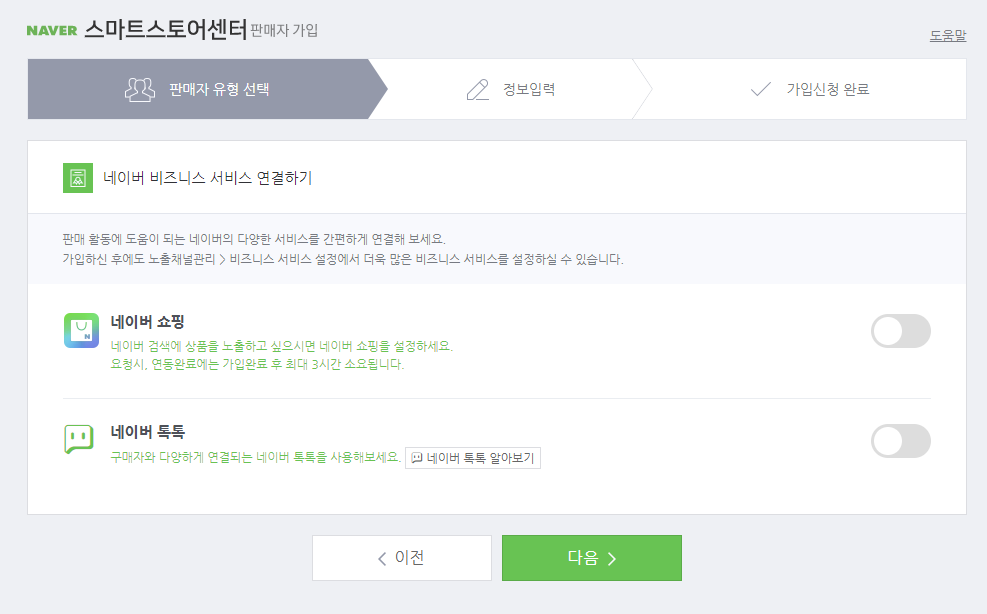
Task: Click the people icon in 판매자 유형 선택 step
Action: (140, 89)
